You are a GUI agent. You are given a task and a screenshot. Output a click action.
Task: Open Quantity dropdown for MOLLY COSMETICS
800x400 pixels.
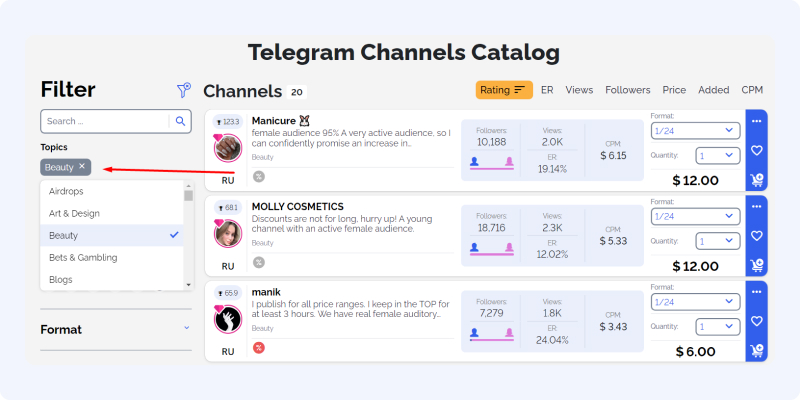(718, 241)
